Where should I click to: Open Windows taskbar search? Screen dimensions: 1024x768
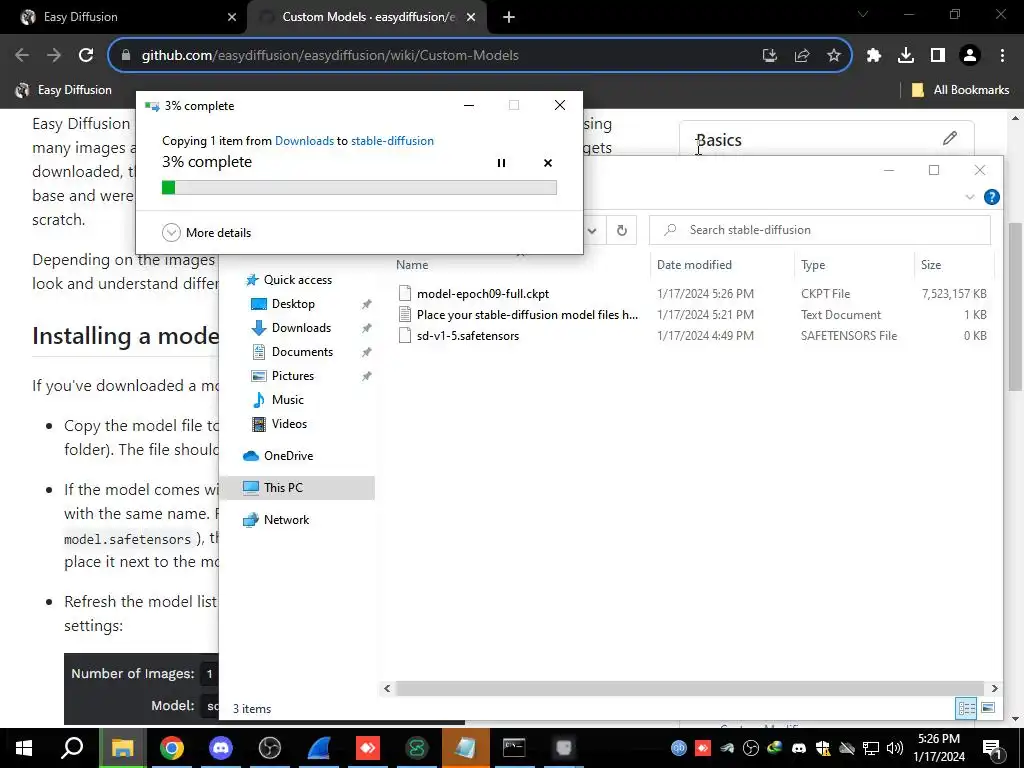[72, 748]
